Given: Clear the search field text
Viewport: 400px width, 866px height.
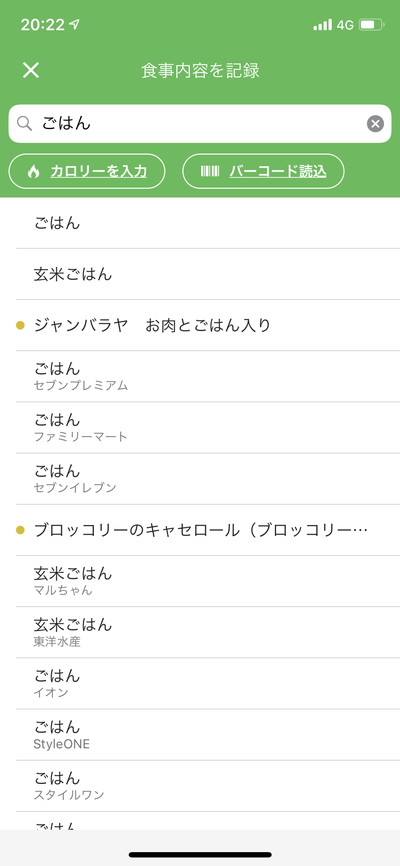Looking at the screenshot, I should [375, 124].
